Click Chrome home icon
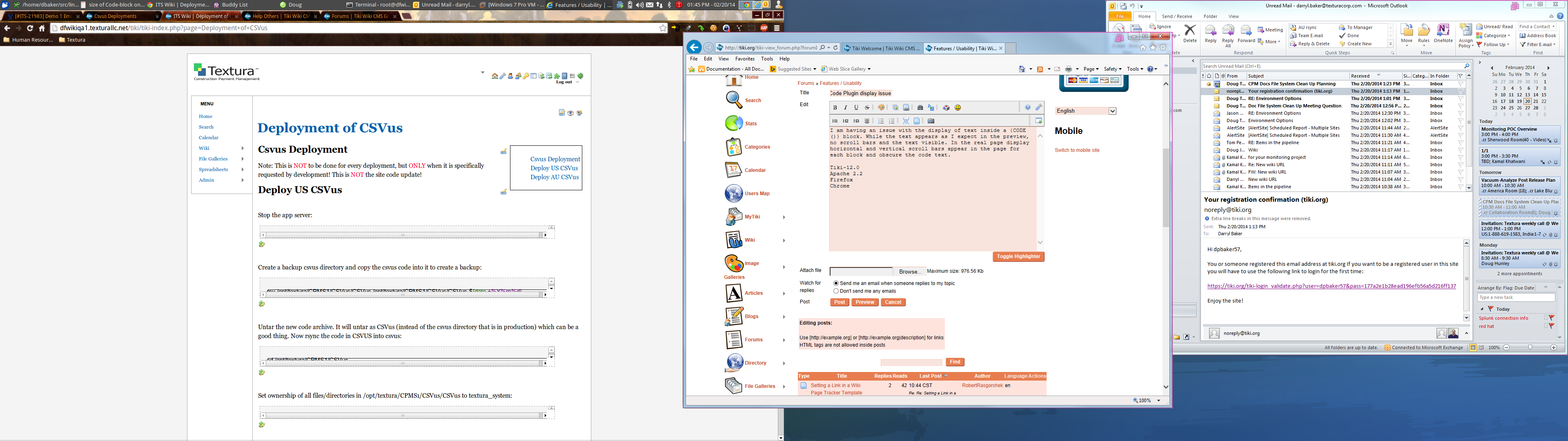The height and width of the screenshot is (441, 1568). coord(41,28)
